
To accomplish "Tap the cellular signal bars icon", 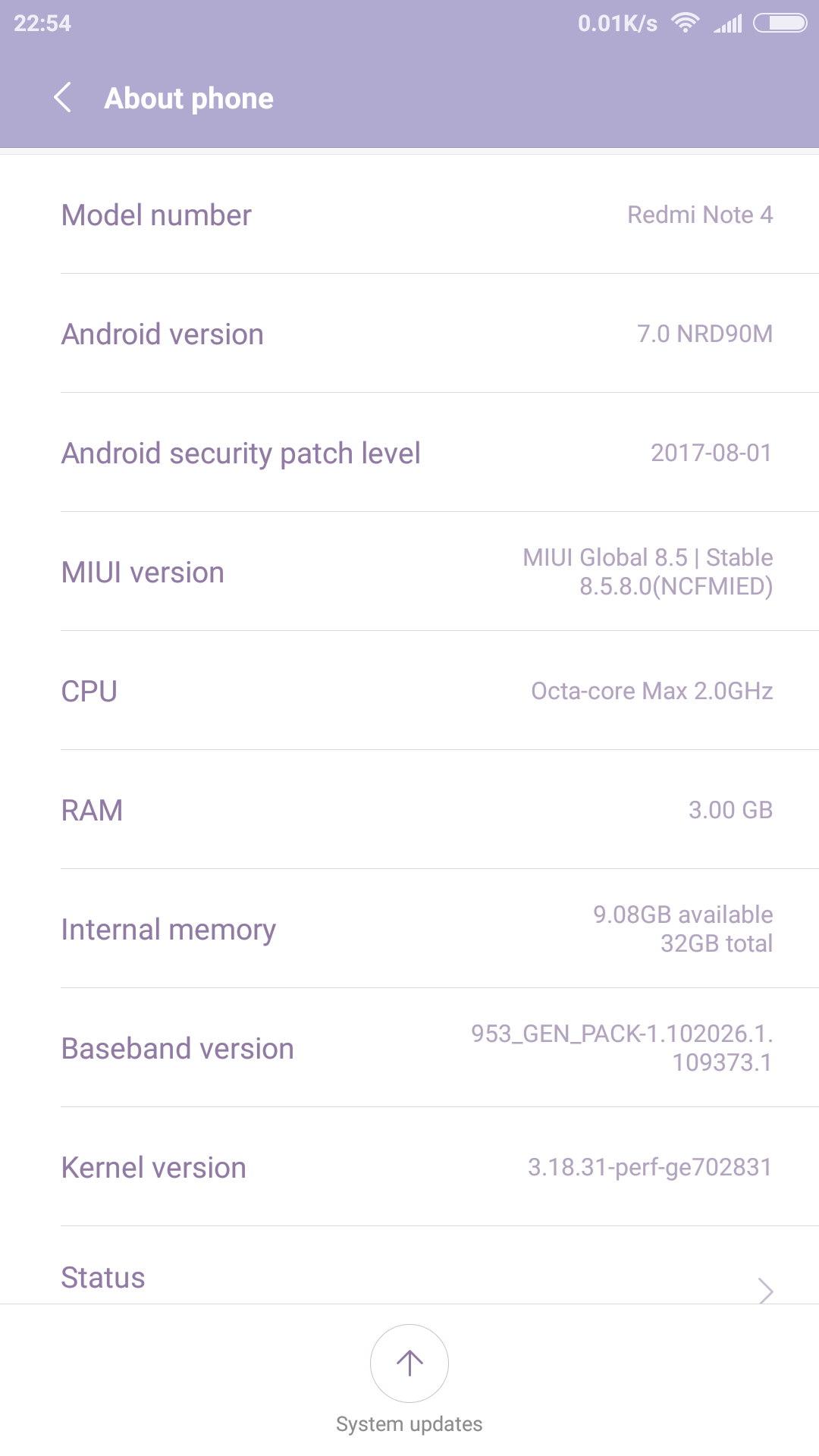I will pos(728,24).
